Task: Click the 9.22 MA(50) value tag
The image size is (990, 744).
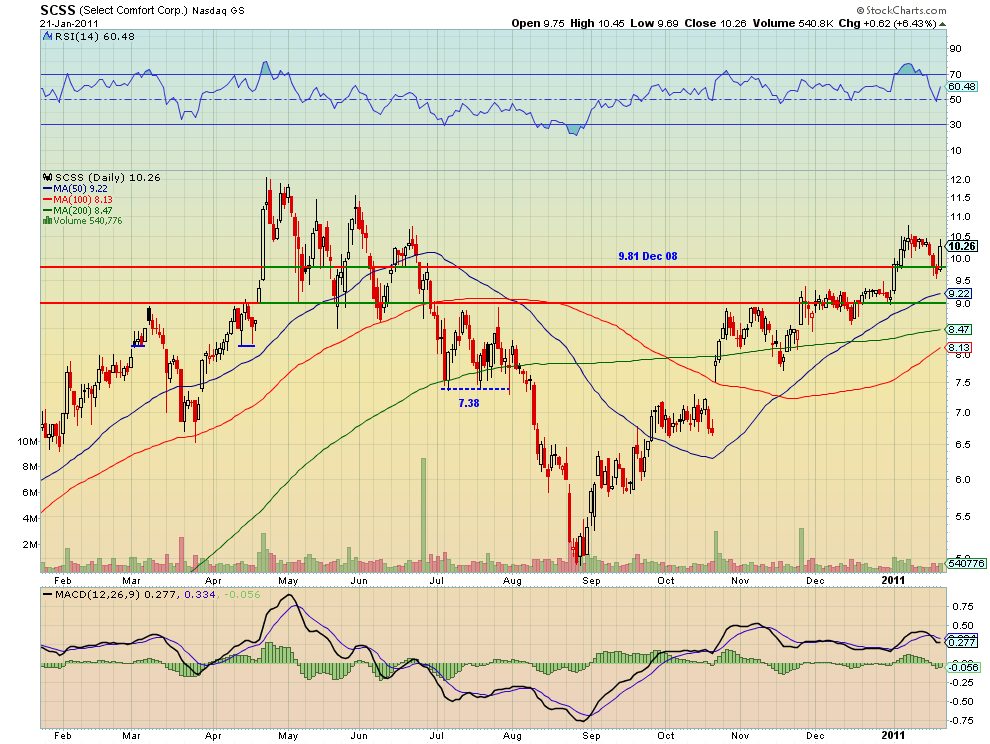Action: tap(959, 294)
